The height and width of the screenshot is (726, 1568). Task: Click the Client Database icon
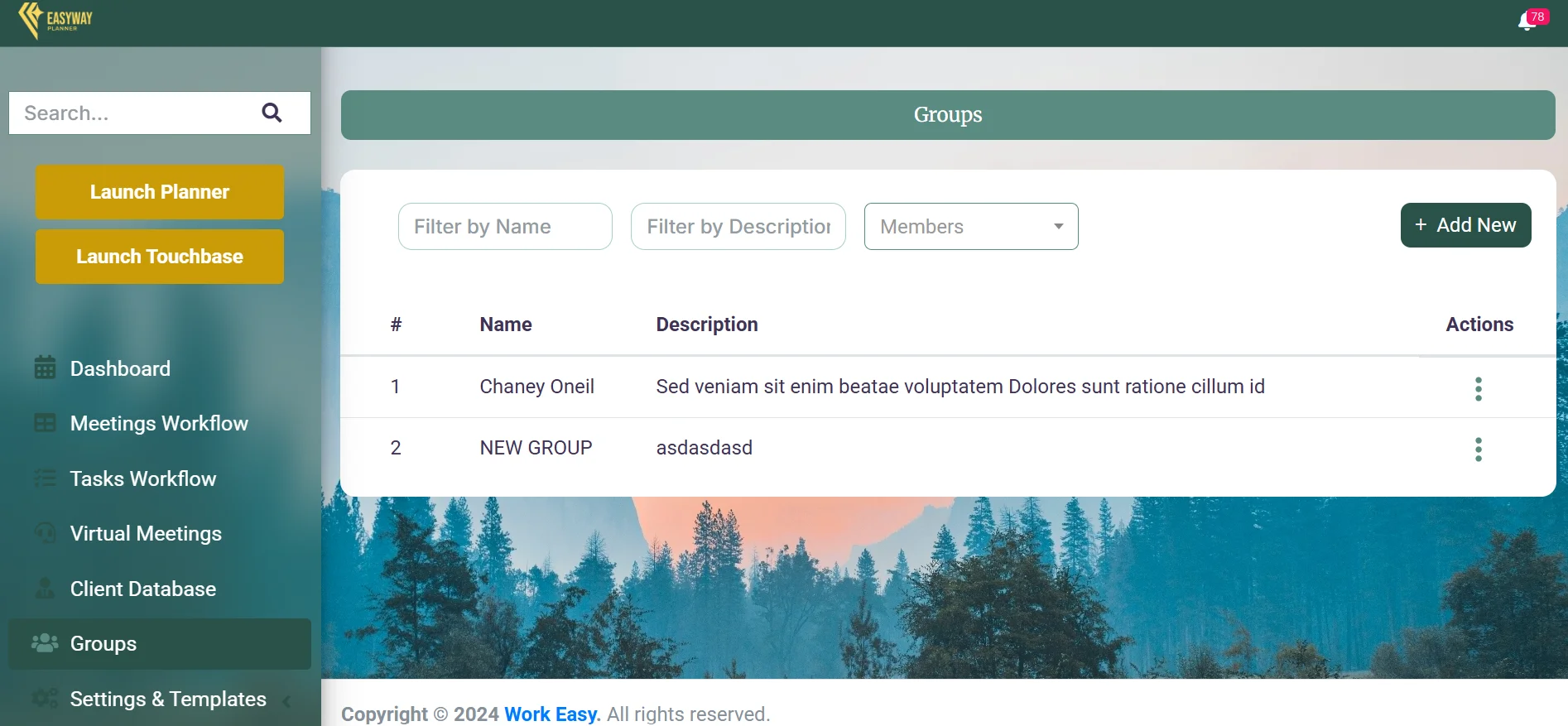45,589
